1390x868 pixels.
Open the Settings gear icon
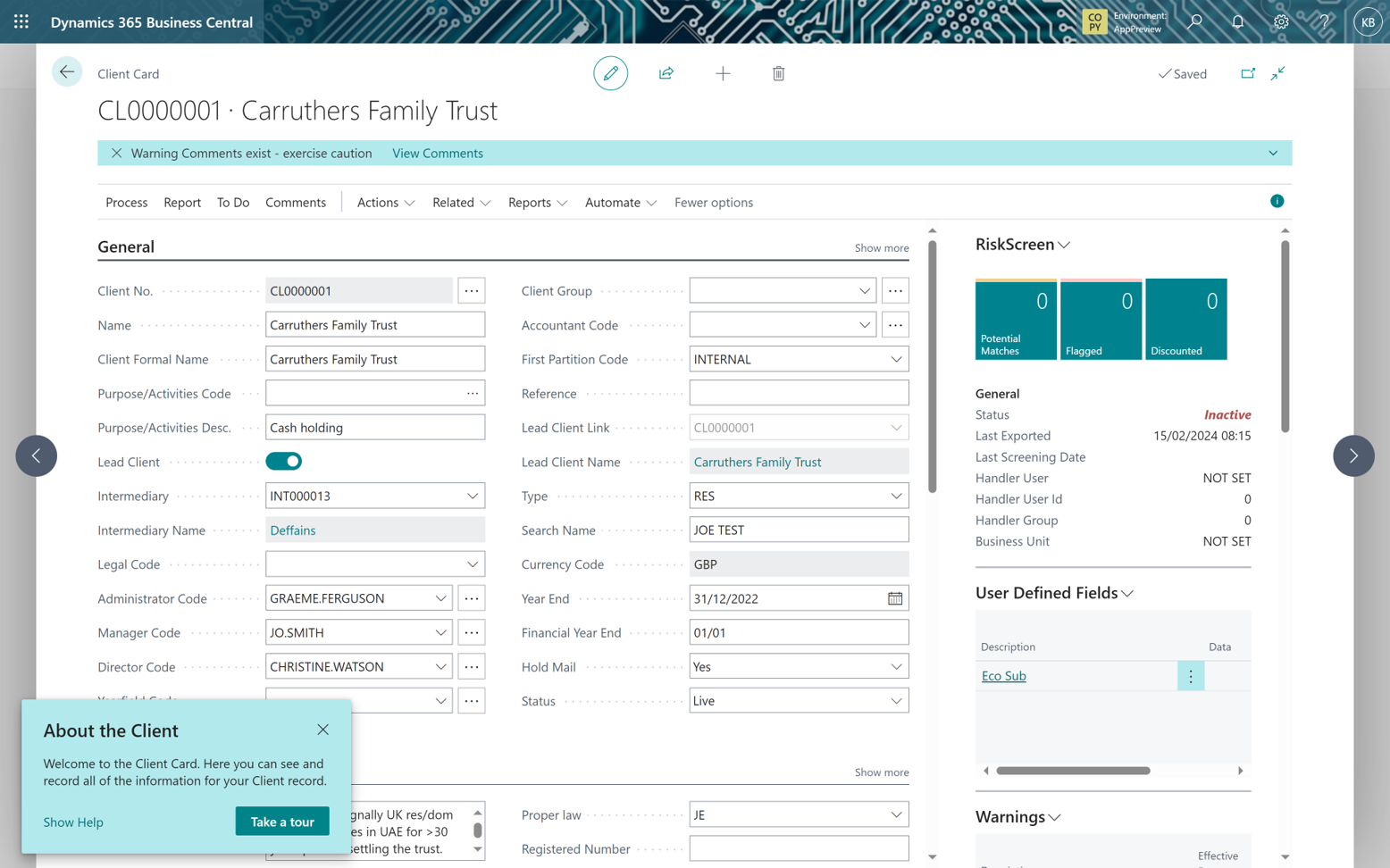click(1280, 21)
